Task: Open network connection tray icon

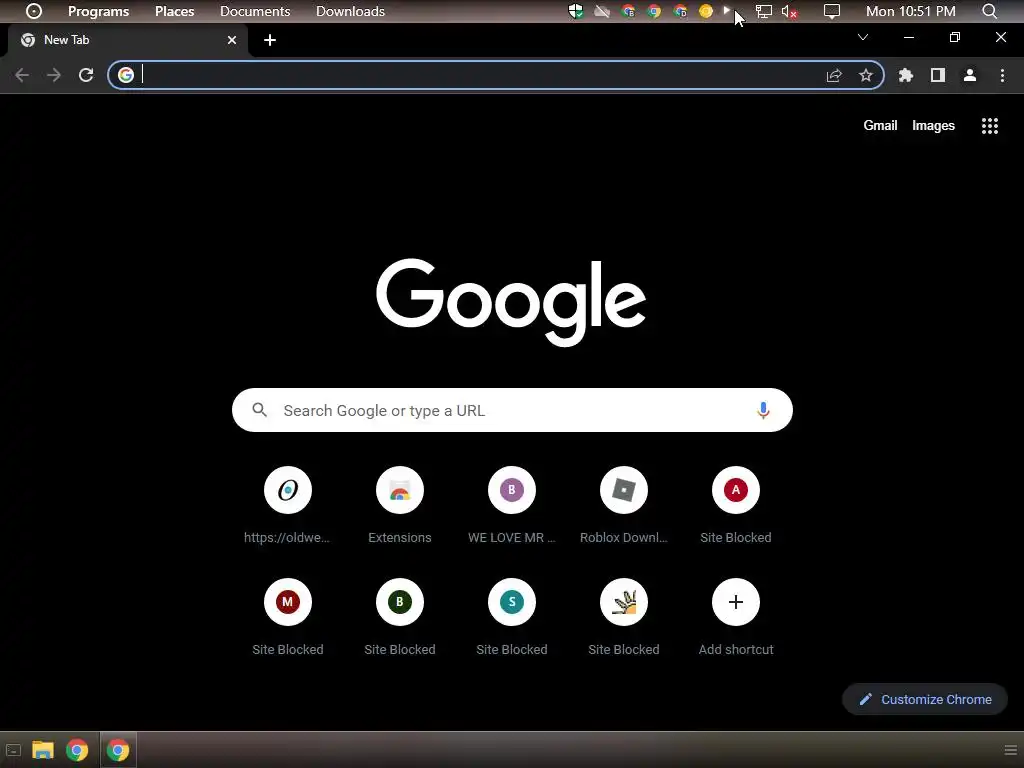Action: (763, 11)
